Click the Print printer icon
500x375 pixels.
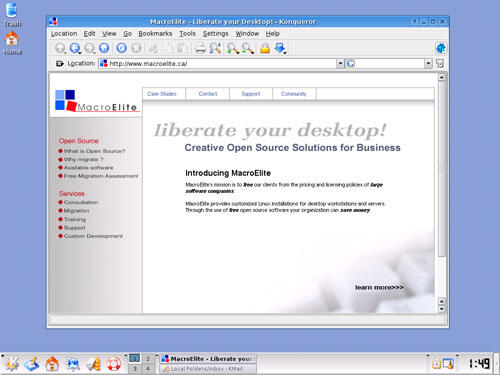click(x=200, y=48)
